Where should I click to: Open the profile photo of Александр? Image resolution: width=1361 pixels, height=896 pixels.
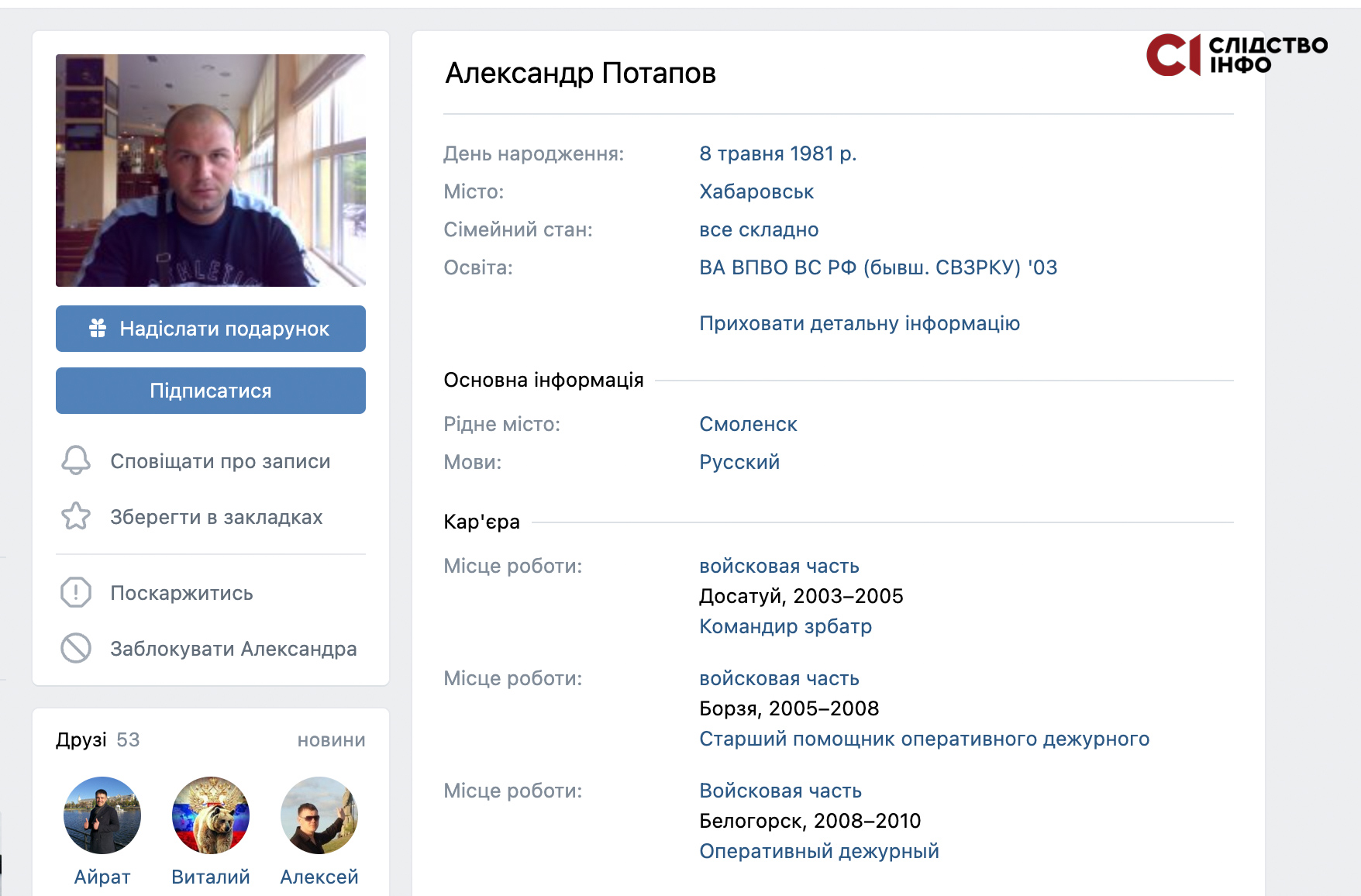coord(211,171)
